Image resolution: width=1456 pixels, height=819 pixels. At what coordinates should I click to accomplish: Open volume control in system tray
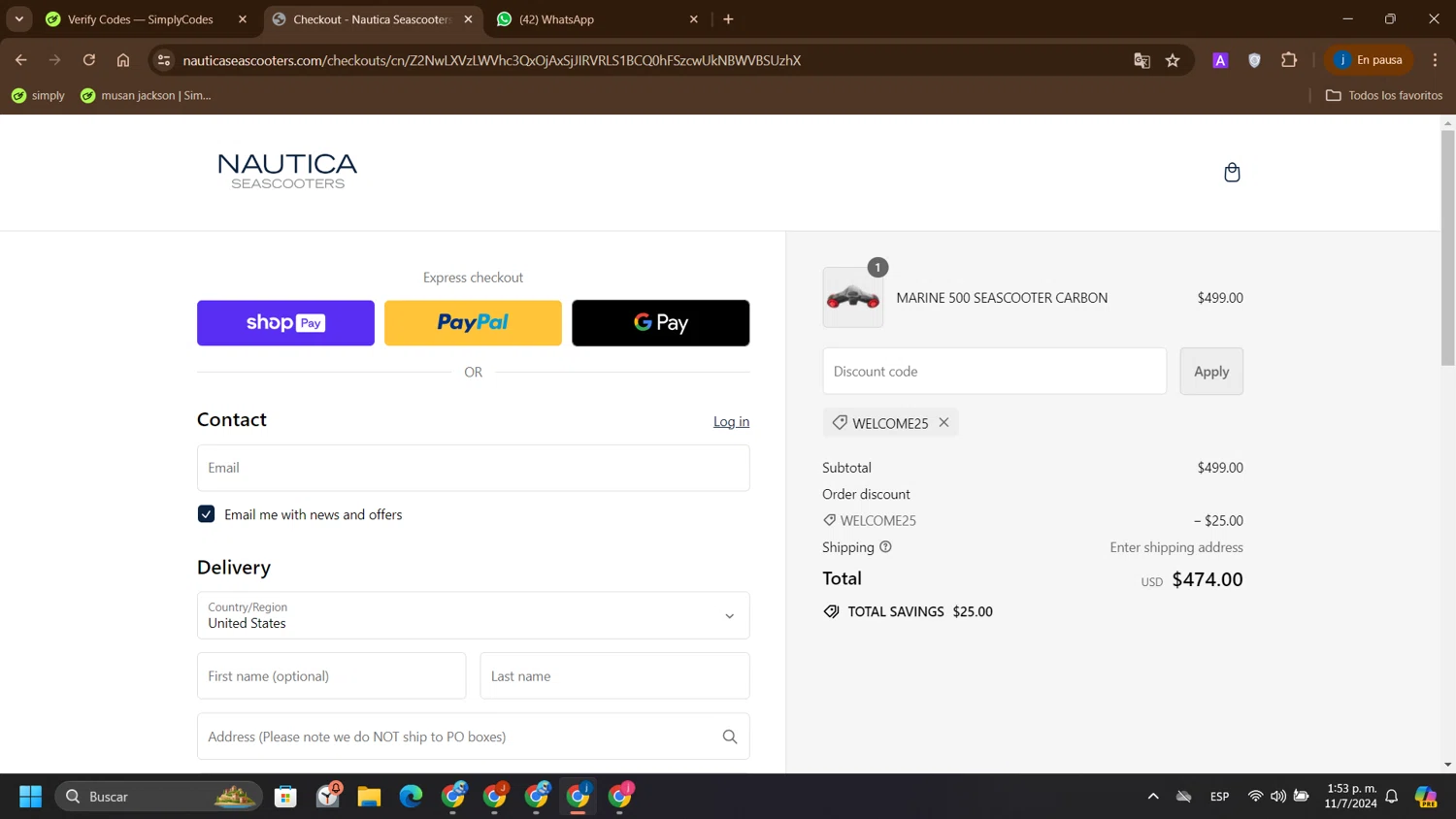(x=1278, y=797)
